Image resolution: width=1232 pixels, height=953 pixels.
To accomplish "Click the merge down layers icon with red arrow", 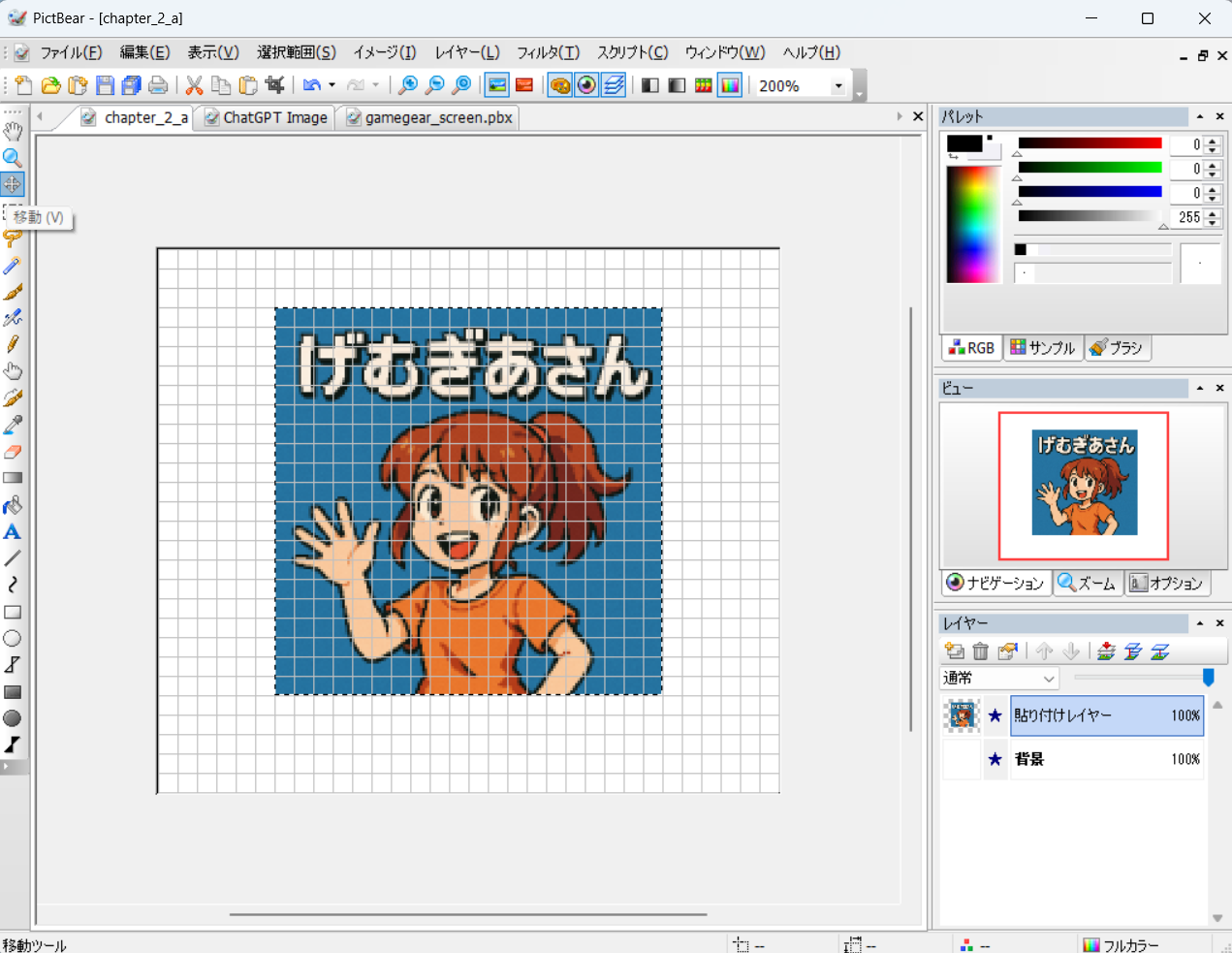I will click(1106, 651).
